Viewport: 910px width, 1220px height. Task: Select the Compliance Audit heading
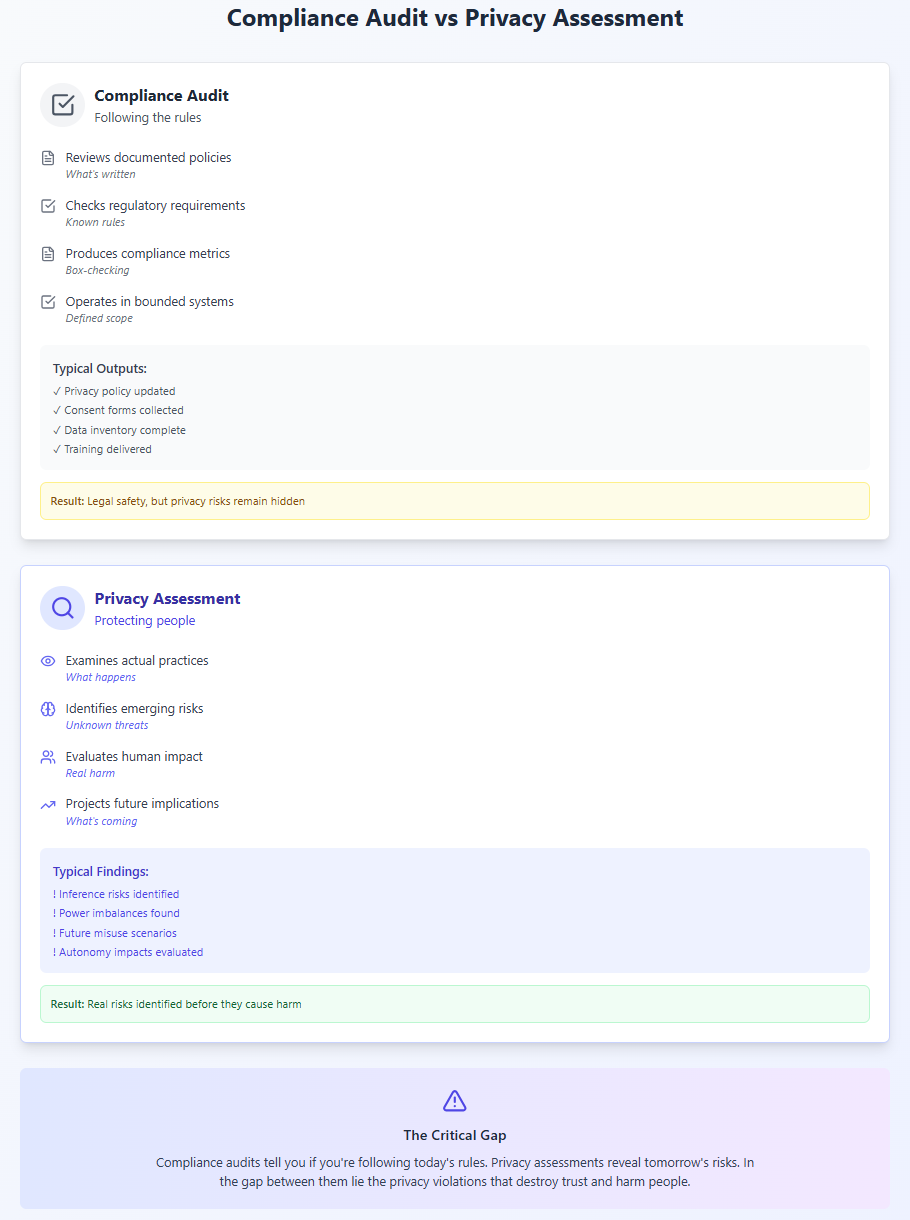162,96
